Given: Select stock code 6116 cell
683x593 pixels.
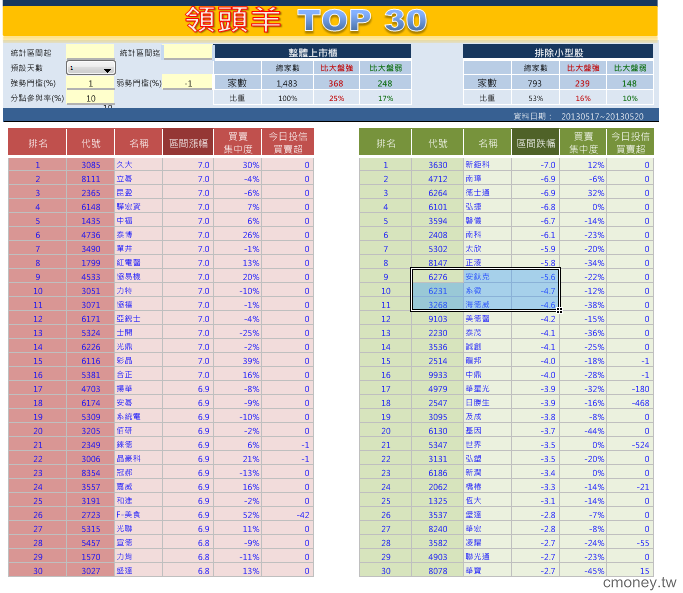Looking at the screenshot, I should [91, 361].
